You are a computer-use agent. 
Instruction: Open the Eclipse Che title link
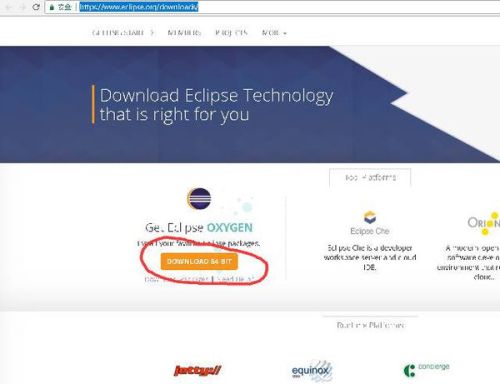(370, 231)
